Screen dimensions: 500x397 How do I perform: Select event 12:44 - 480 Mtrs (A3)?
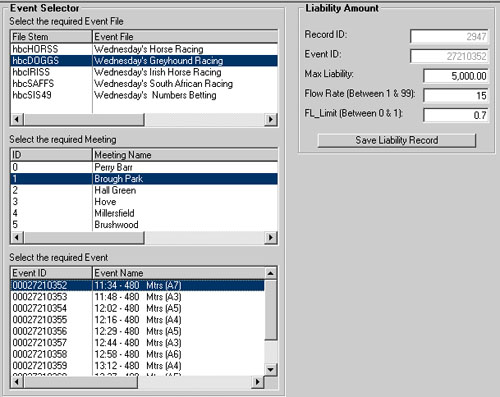[138, 343]
